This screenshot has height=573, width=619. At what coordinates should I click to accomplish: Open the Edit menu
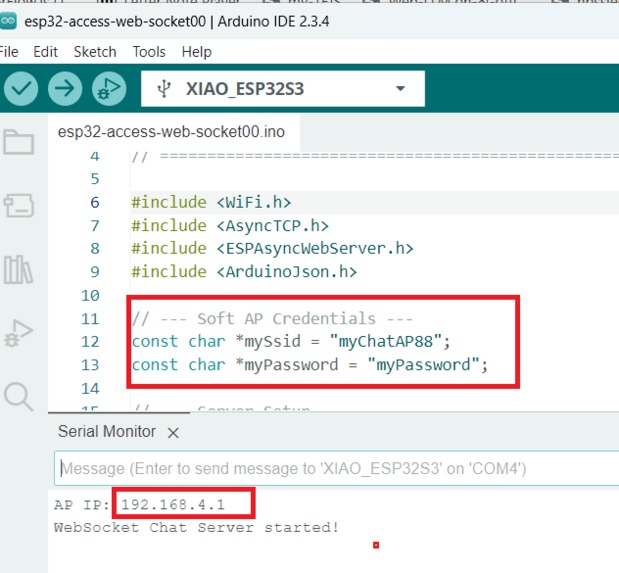pos(45,52)
